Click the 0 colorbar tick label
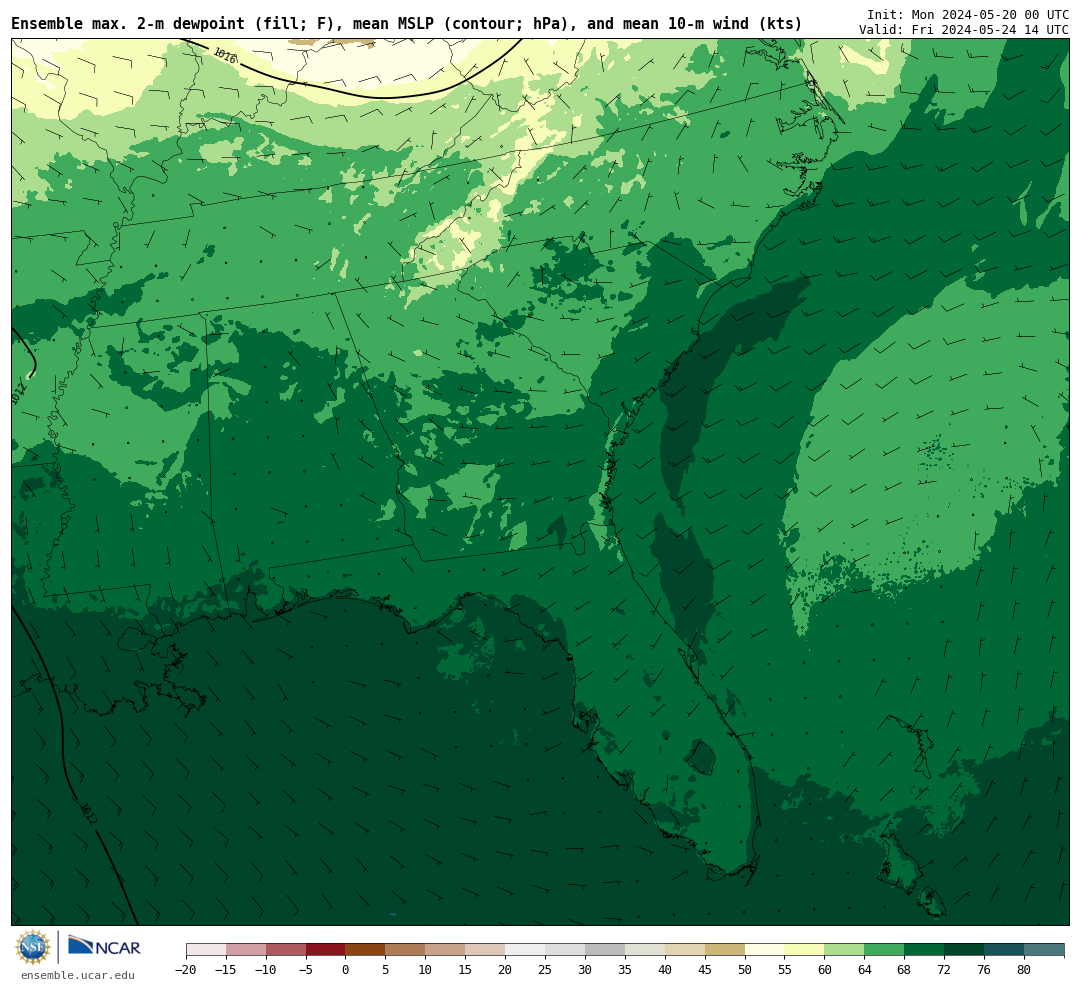 346,970
